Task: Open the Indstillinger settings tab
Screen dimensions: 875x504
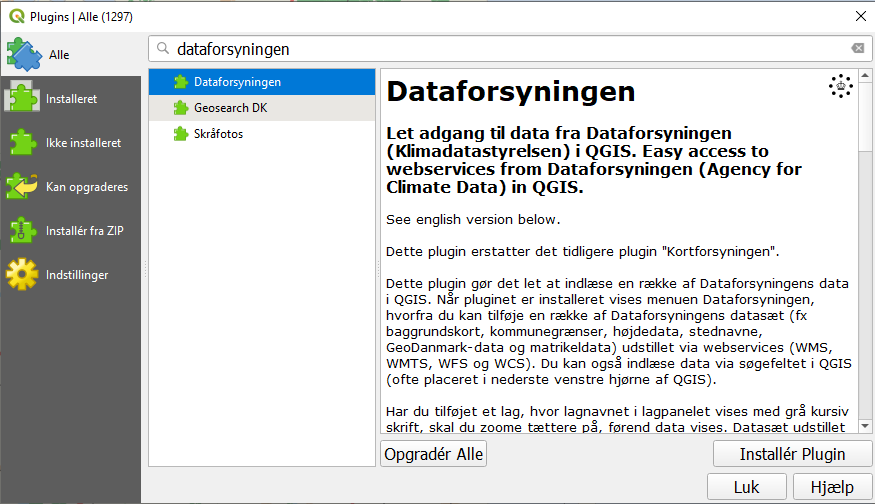Action: (70, 275)
